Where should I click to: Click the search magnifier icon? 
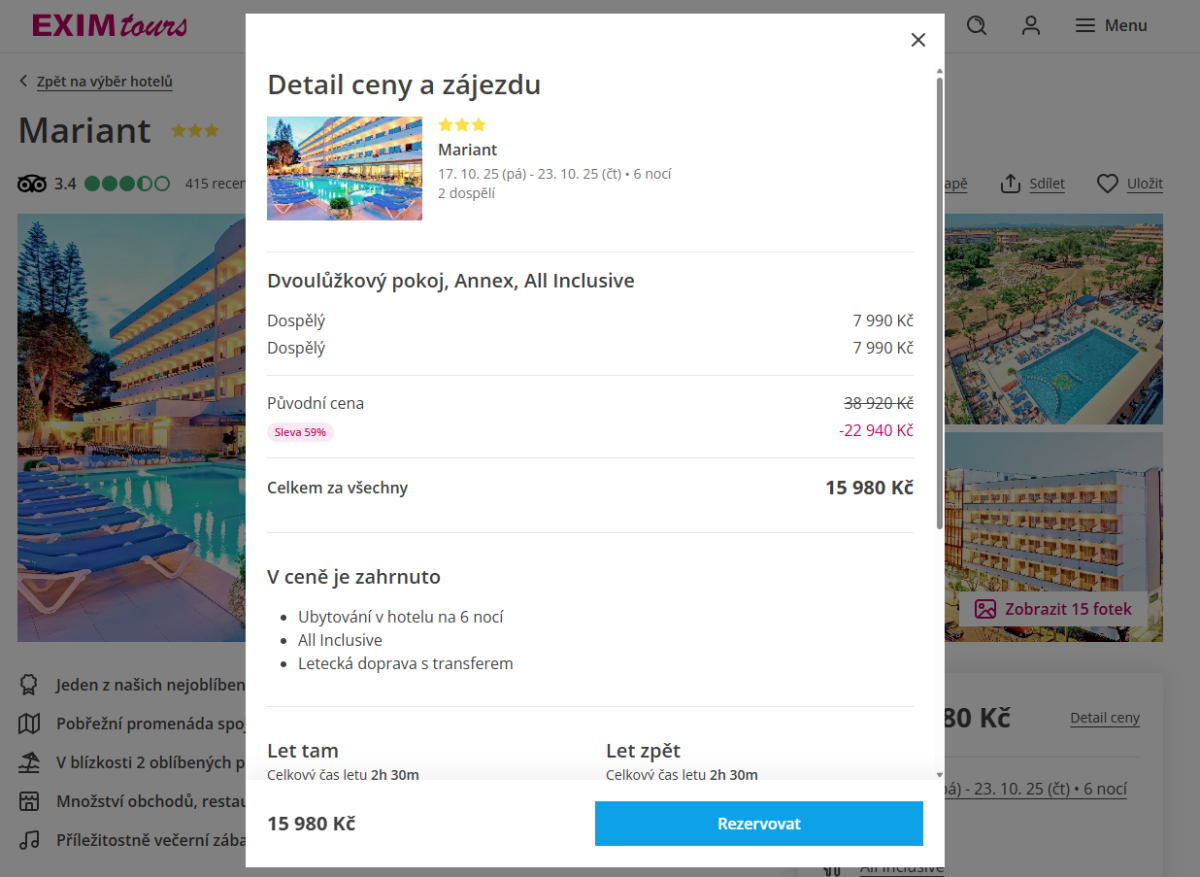977,26
